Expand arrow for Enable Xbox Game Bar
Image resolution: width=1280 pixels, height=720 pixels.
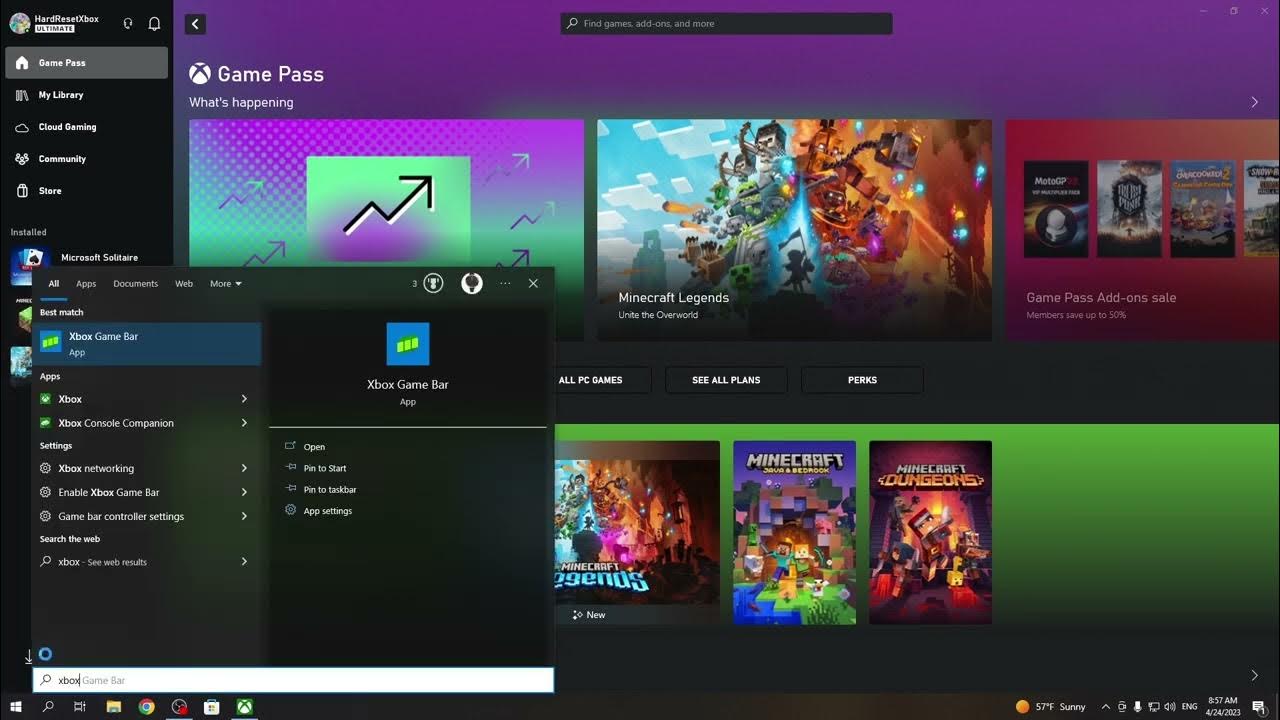244,492
